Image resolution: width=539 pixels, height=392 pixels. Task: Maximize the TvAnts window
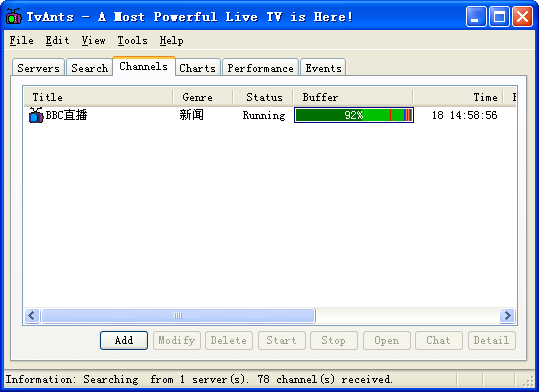499,17
